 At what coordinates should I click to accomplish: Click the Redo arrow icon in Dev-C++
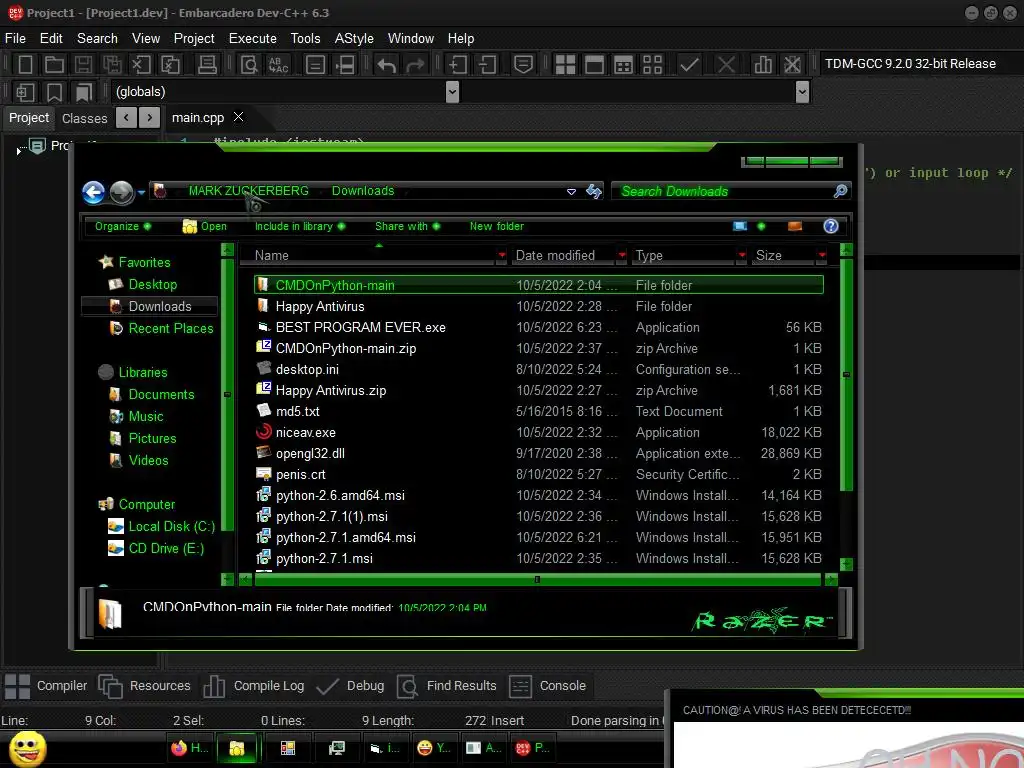click(415, 65)
